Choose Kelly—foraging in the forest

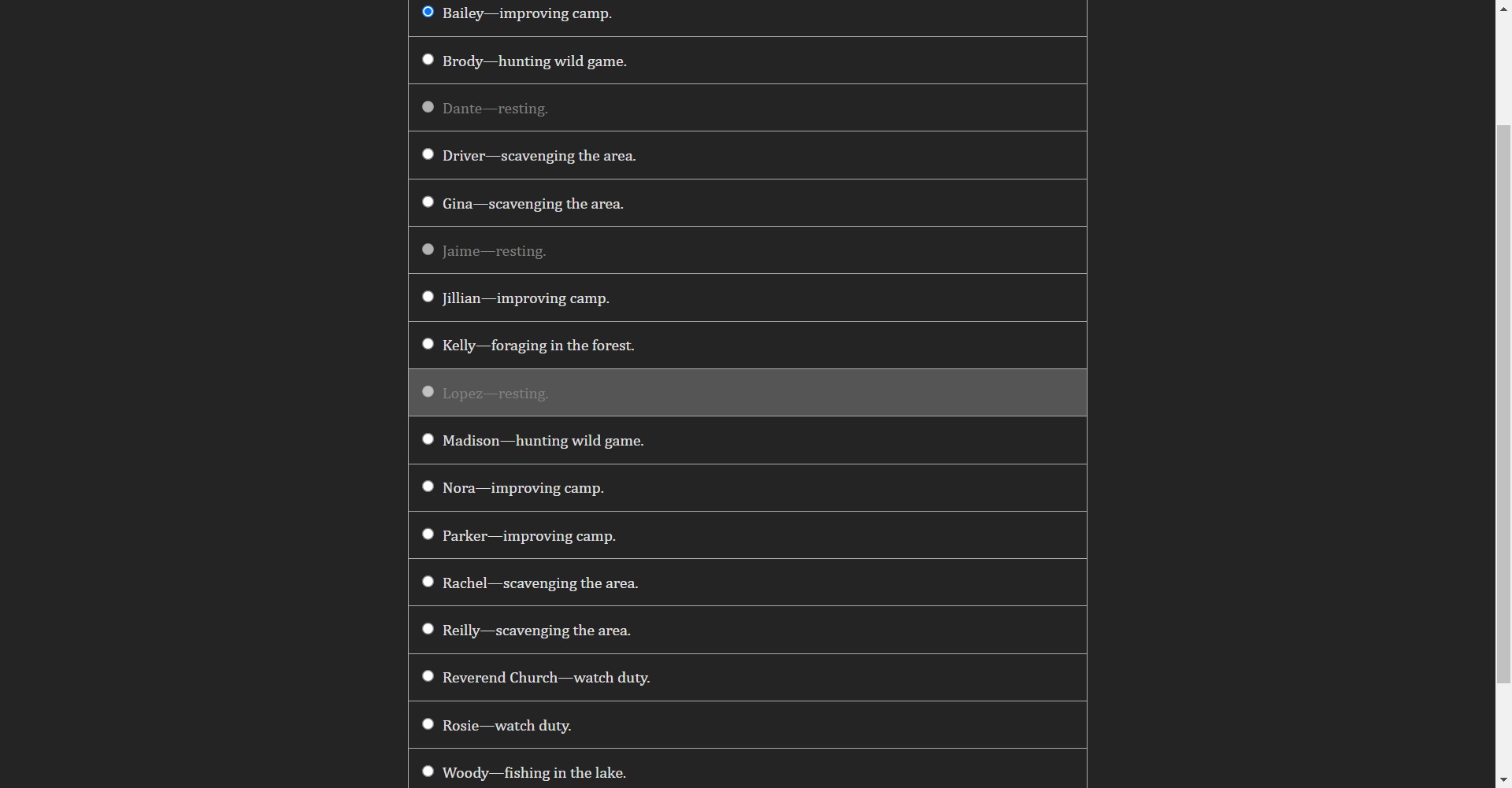428,344
